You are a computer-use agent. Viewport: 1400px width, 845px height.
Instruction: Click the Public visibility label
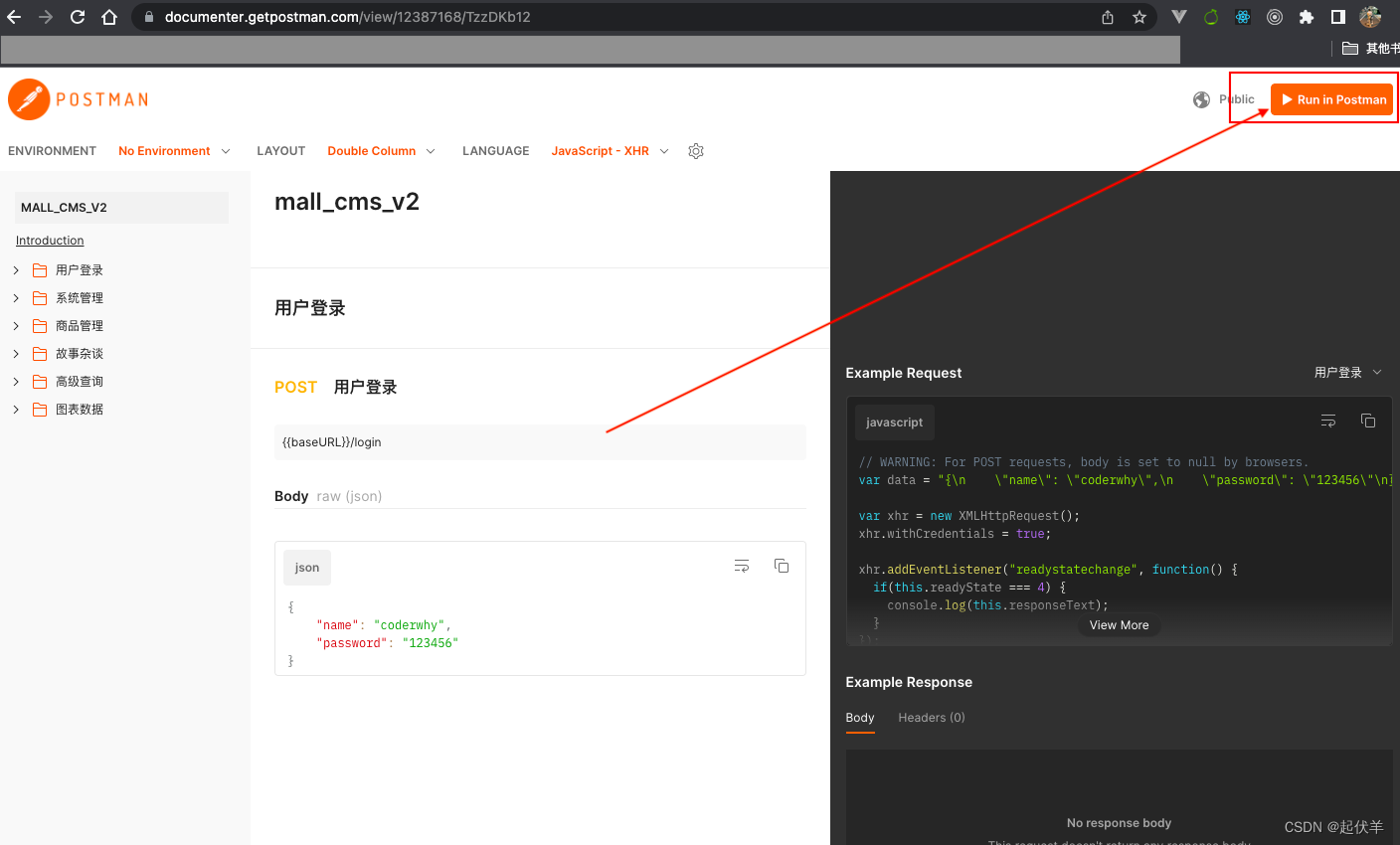pyautogui.click(x=1237, y=99)
